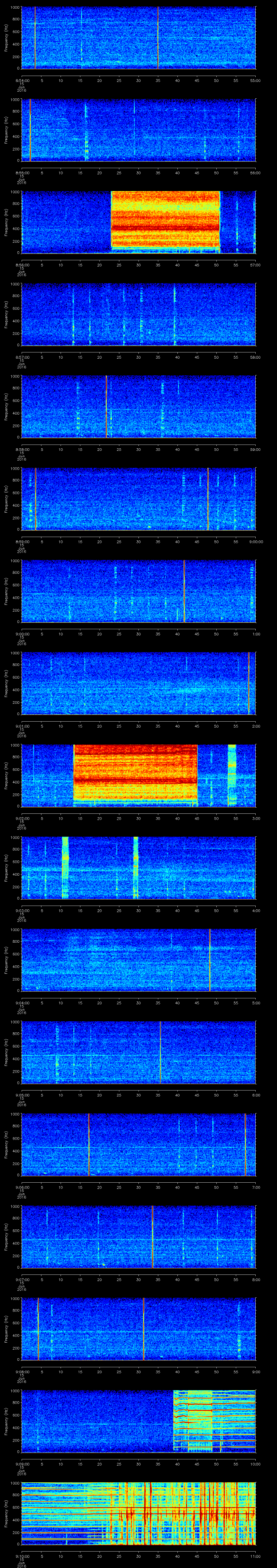Click the red vertical line at 17 s in the 9:06 panel
This screenshot has height=1568, width=277.
[x=89, y=1144]
